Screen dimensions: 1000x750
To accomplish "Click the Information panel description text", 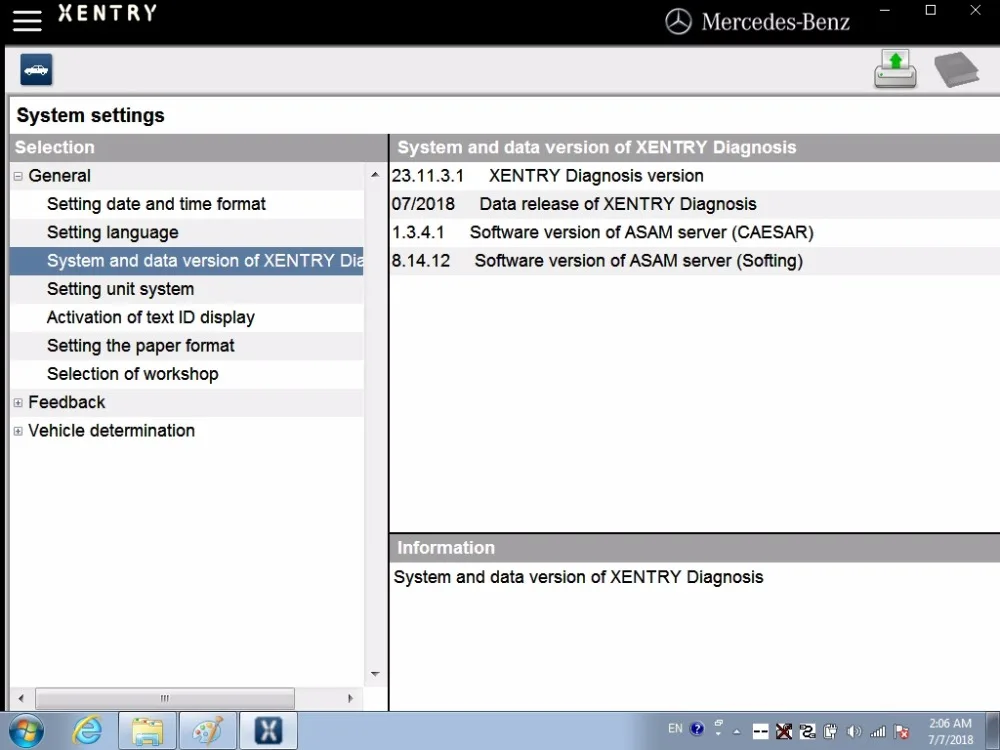I will pyautogui.click(x=578, y=577).
